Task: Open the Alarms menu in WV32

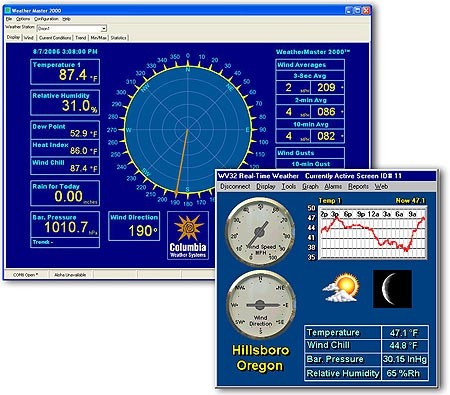Action: [x=333, y=187]
